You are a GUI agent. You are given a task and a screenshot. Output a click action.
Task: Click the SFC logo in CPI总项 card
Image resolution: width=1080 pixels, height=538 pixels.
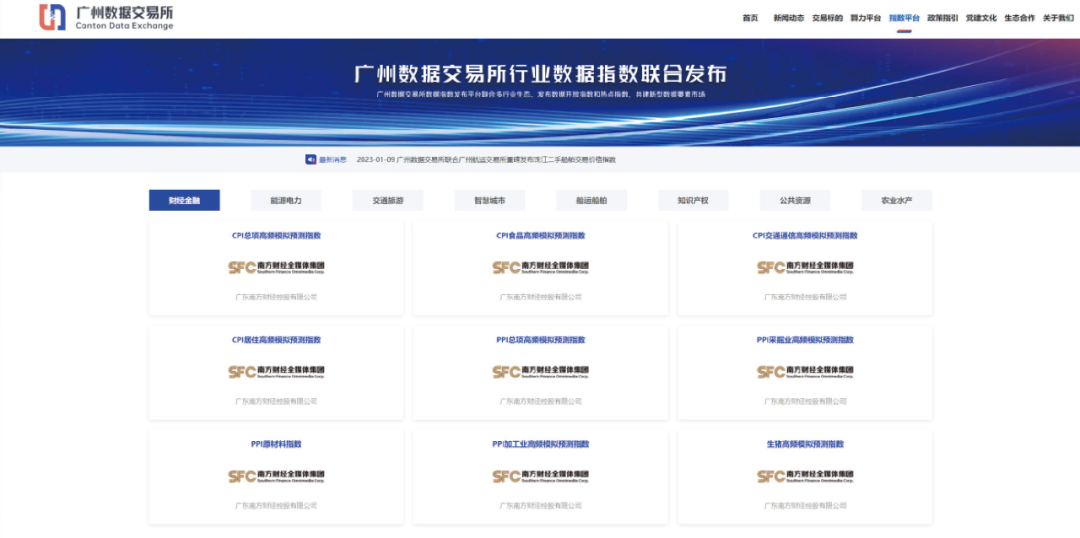point(276,267)
